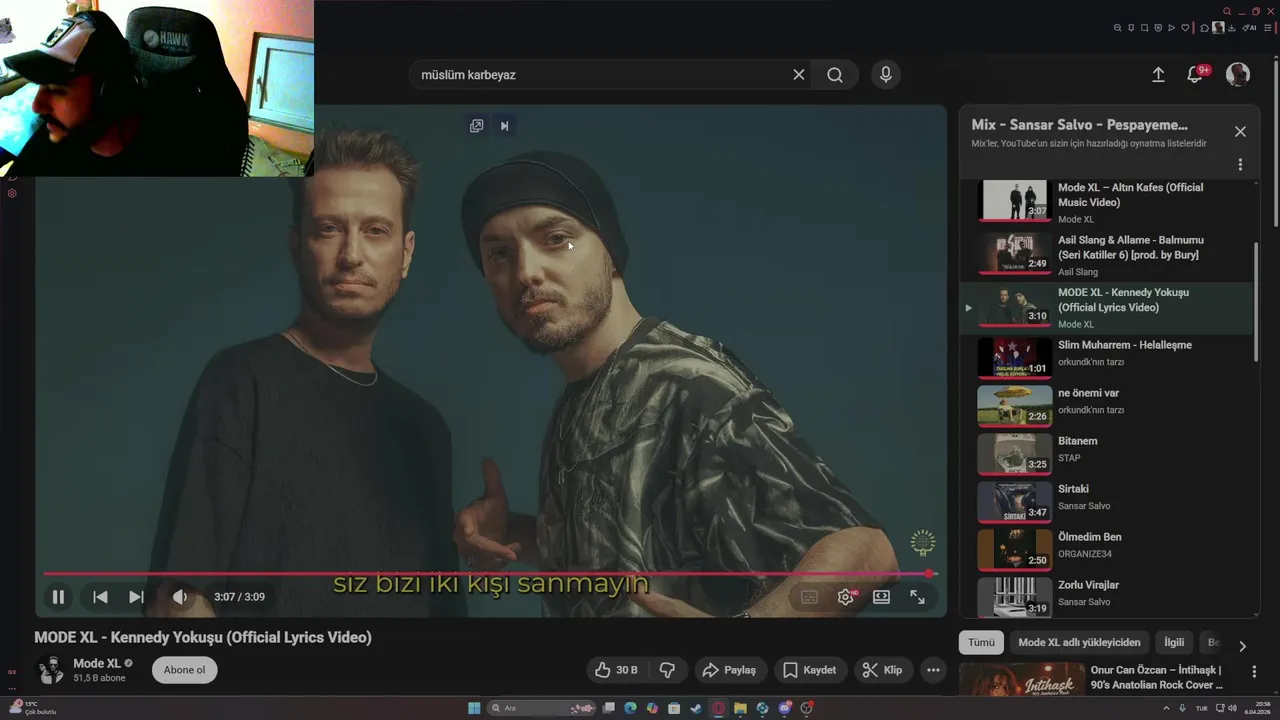Play Ölmedim Ben by ORGANIZE34
The height and width of the screenshot is (720, 1280).
click(1105, 548)
